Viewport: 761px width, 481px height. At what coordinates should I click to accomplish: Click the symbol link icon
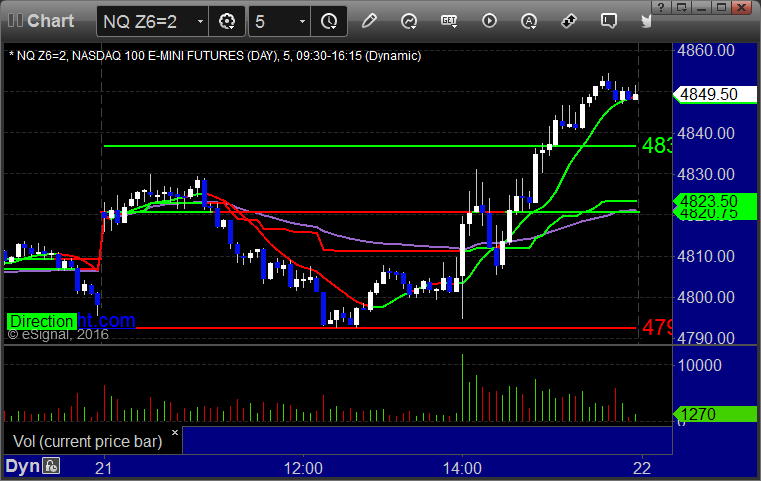568,21
